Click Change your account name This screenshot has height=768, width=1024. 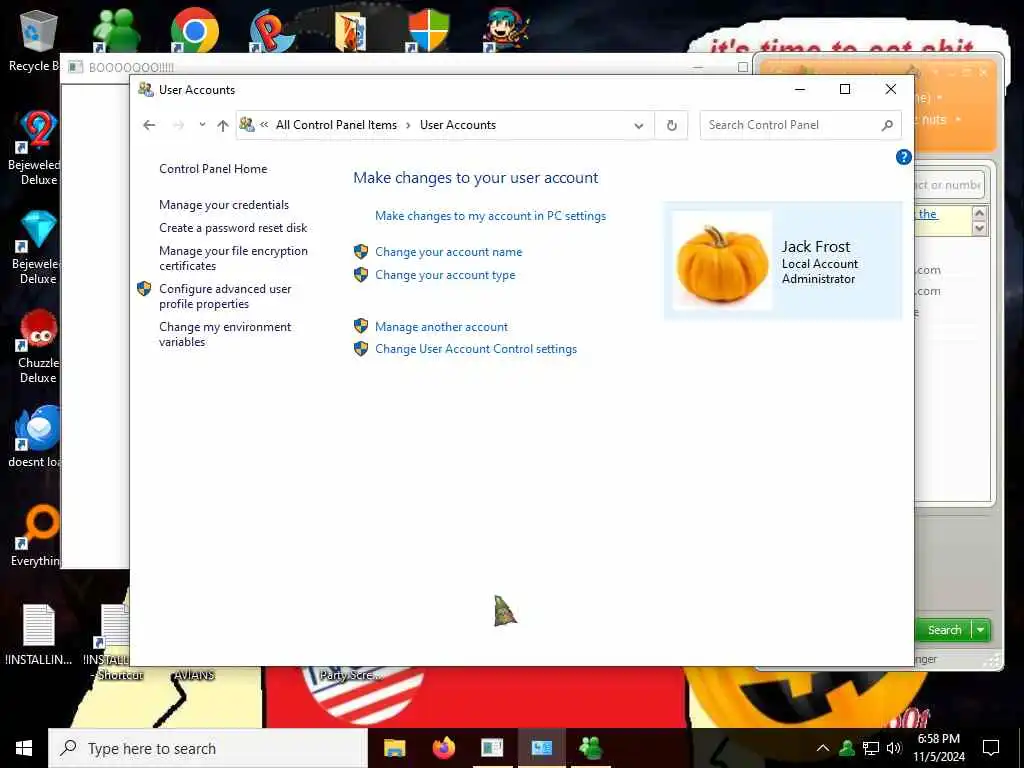pos(449,251)
